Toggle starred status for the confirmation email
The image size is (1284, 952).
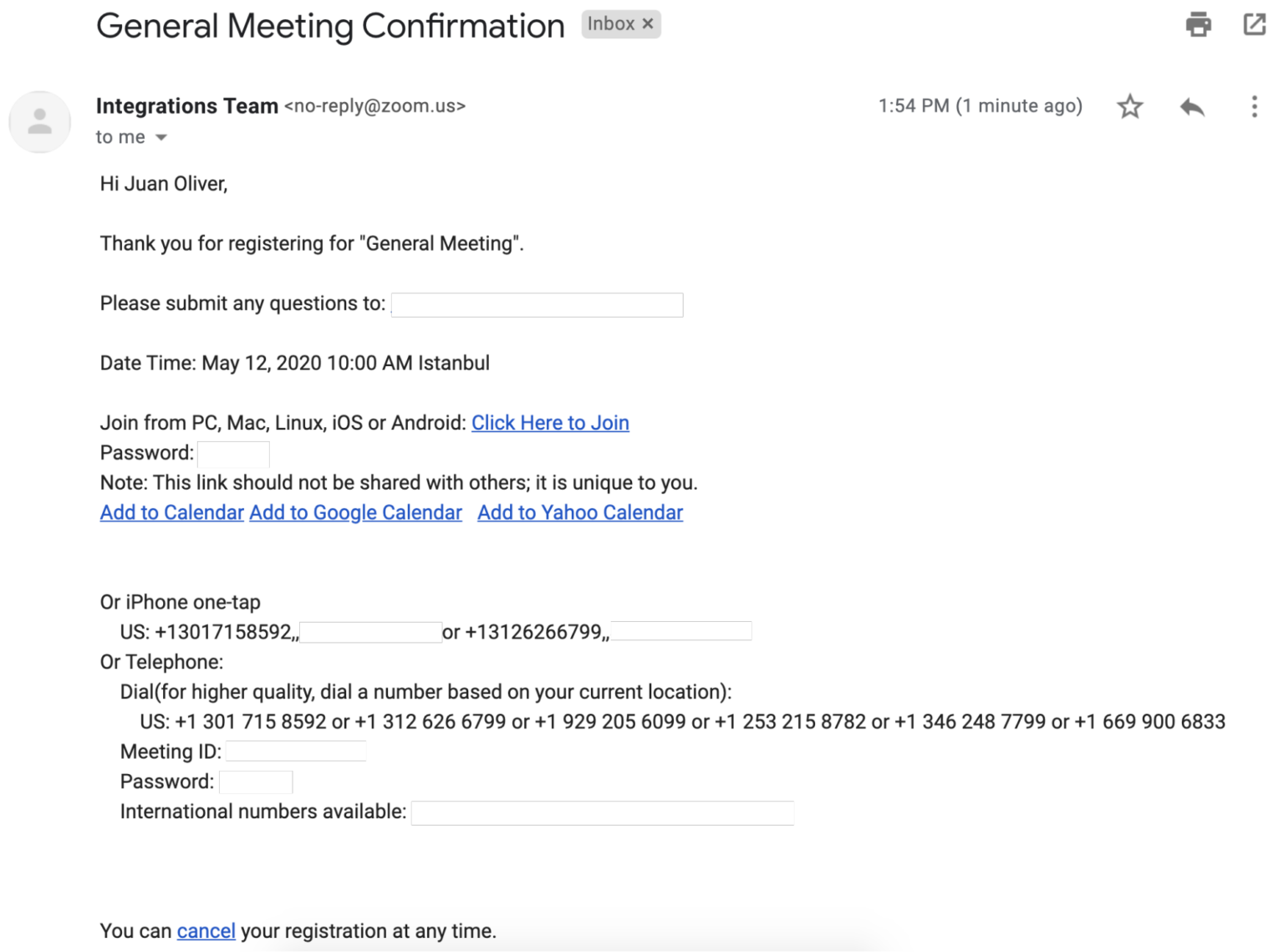point(1129,106)
